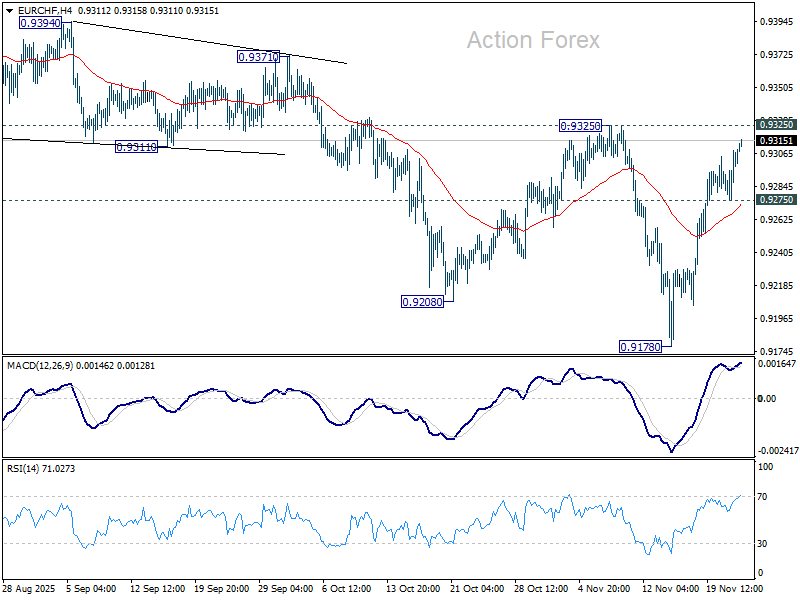This screenshot has width=800, height=600.
Task: Click the 13 Oct 20:00 time label
Action: click(413, 588)
